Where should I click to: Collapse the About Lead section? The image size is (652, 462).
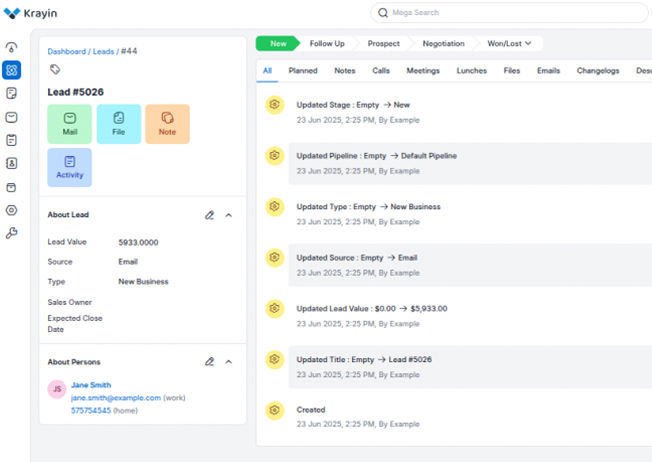point(228,215)
